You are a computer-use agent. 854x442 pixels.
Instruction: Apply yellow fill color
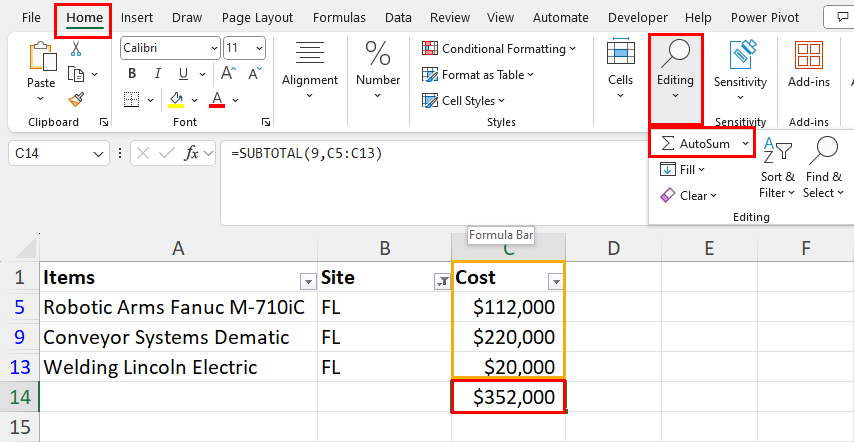(x=176, y=100)
